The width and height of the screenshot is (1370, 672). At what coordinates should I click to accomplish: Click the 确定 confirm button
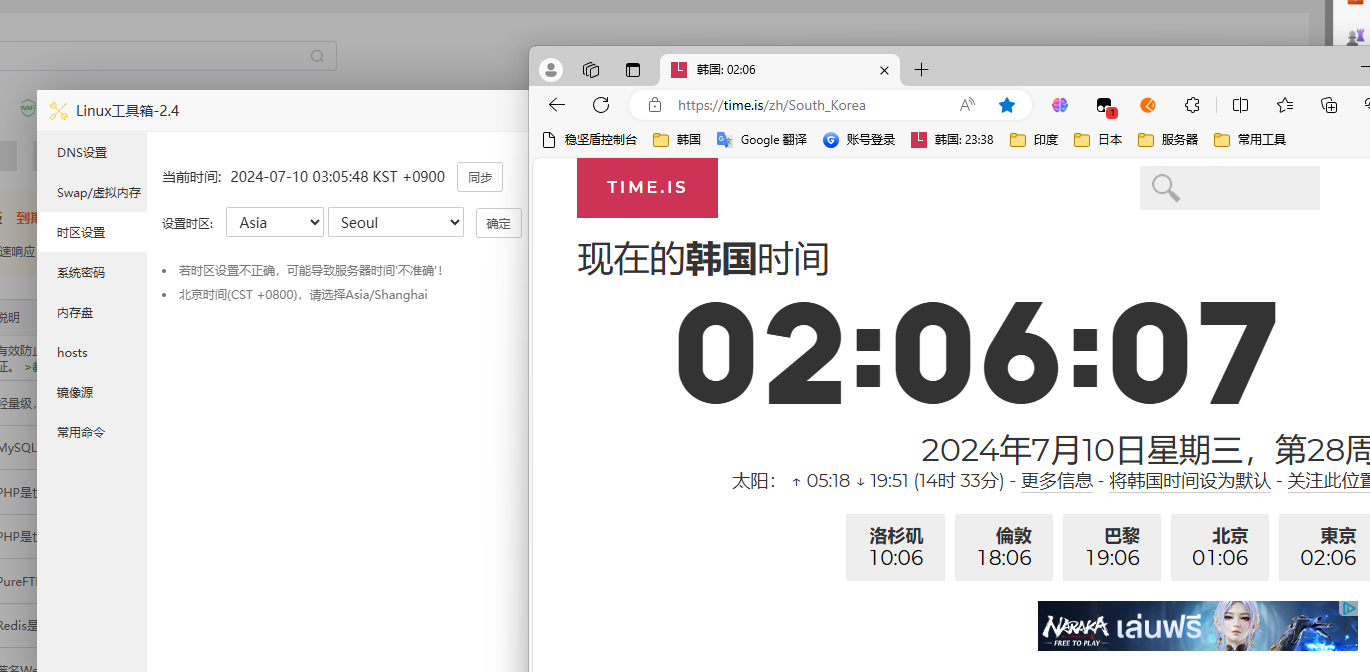pos(499,223)
